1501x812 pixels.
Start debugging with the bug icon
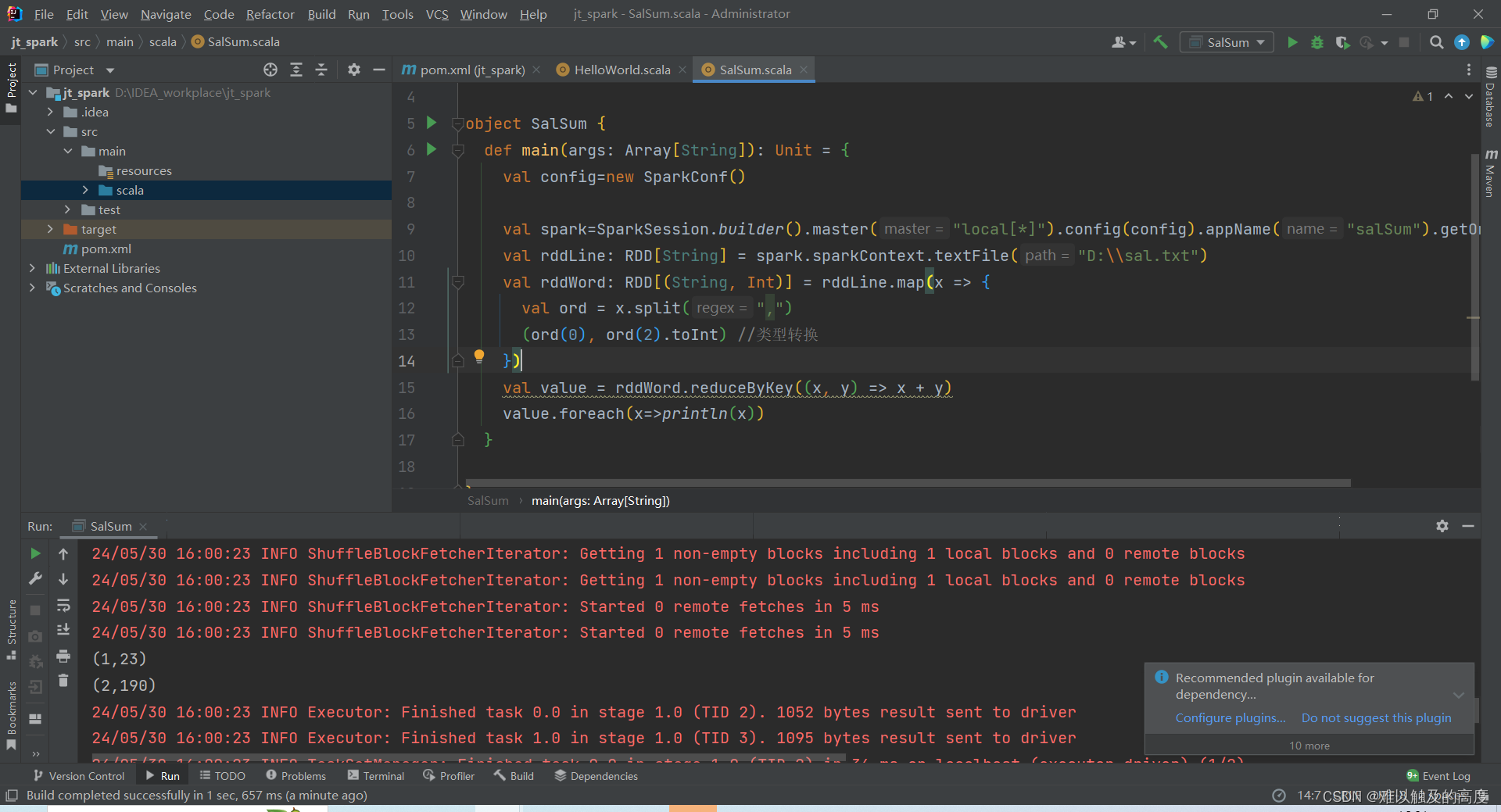coord(1317,42)
